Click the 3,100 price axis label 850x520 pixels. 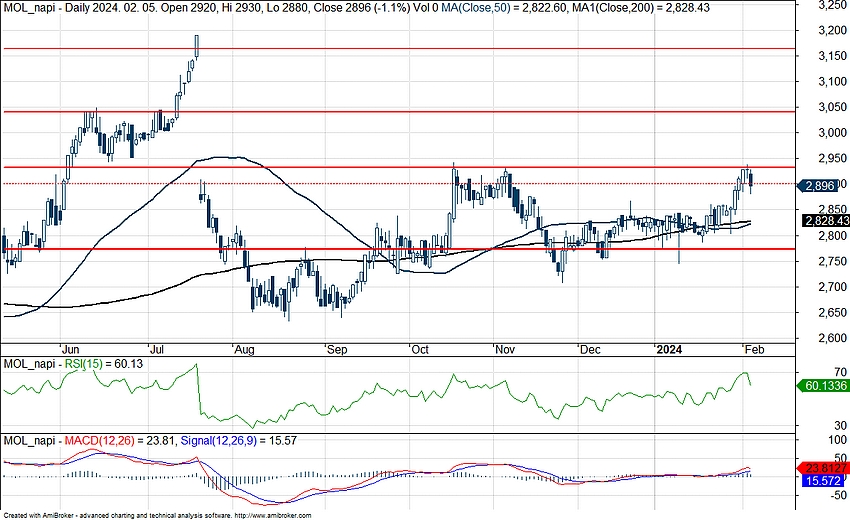pyautogui.click(x=833, y=81)
